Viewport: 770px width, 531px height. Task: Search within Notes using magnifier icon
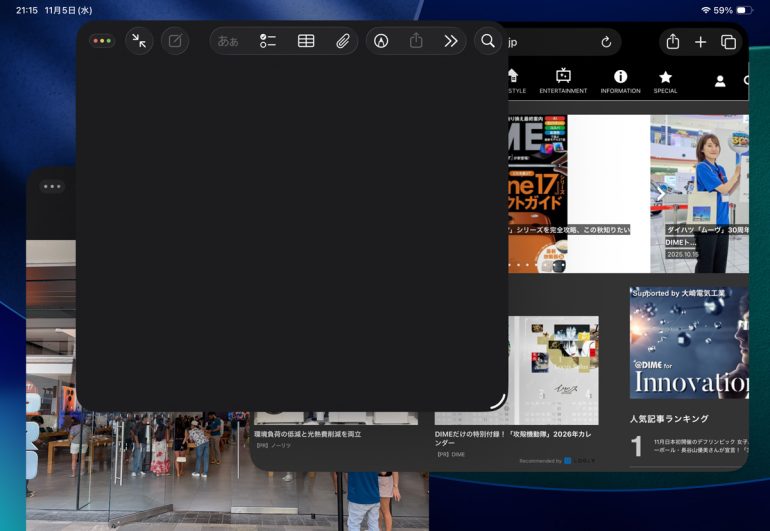point(487,41)
